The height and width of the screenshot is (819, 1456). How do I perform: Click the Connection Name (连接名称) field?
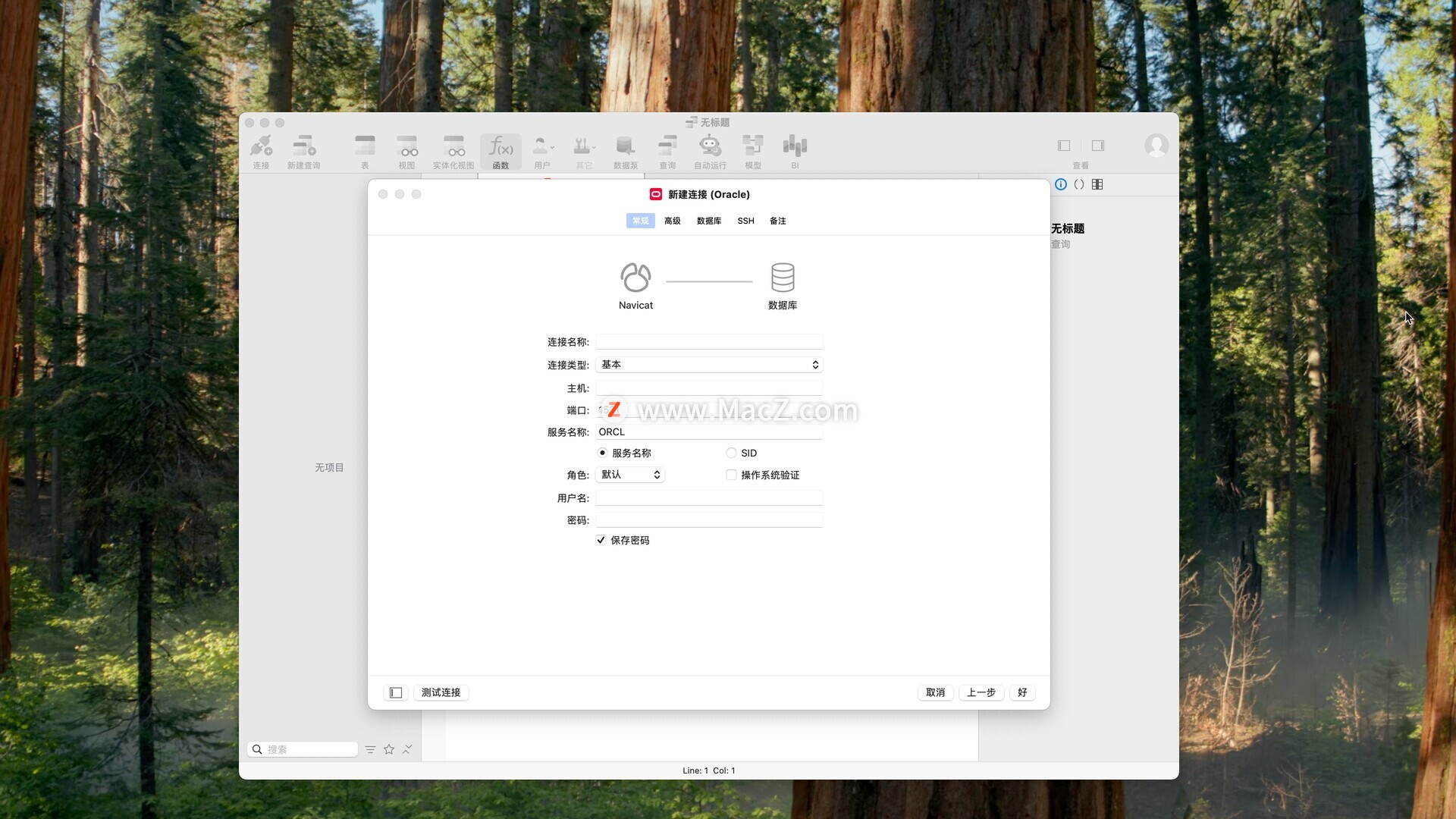coord(709,342)
